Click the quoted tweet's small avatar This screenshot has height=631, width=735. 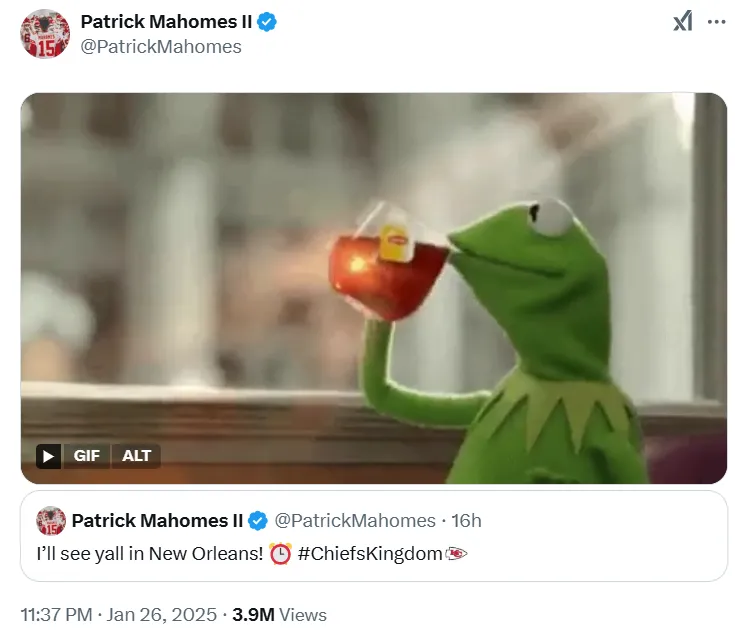pyautogui.click(x=51, y=521)
